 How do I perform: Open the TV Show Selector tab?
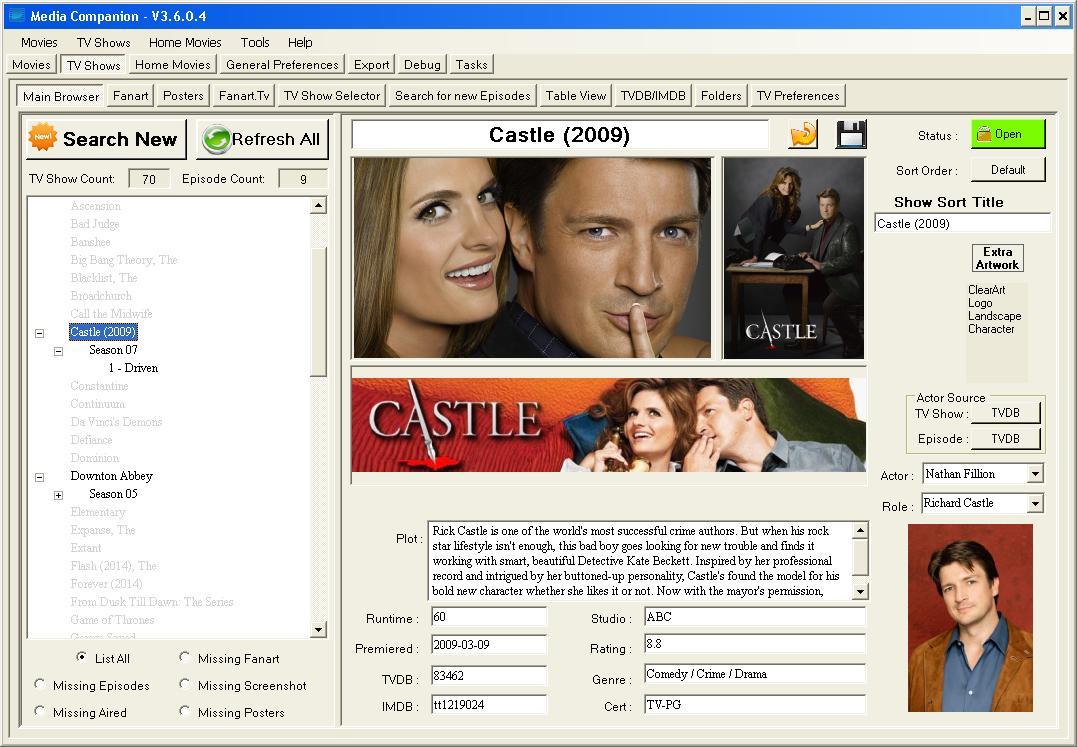(332, 95)
